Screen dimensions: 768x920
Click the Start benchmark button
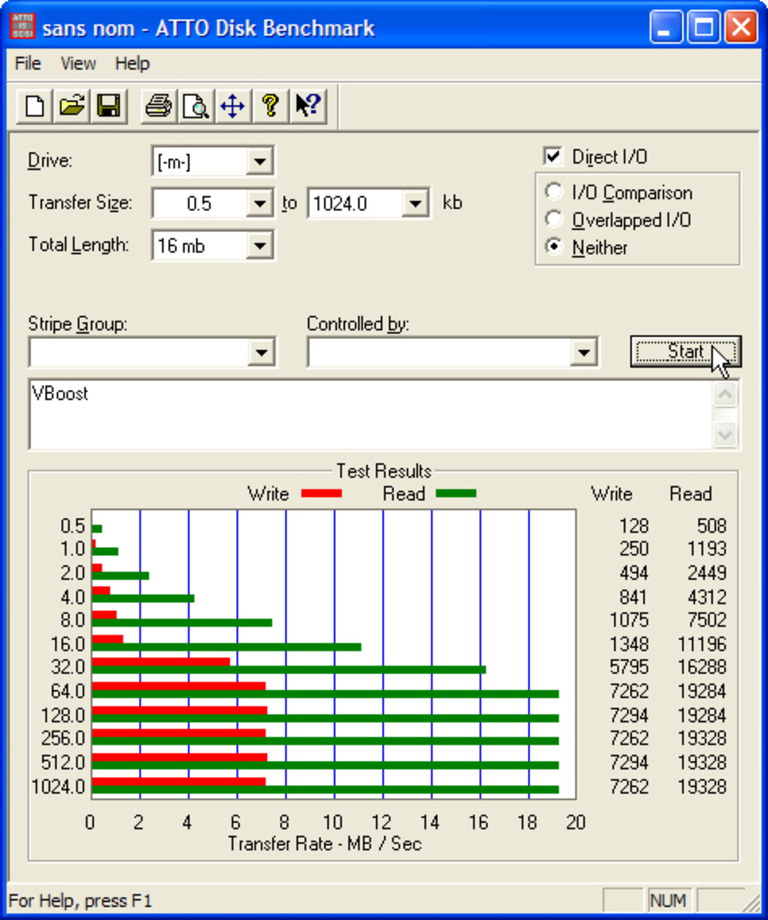coord(686,352)
